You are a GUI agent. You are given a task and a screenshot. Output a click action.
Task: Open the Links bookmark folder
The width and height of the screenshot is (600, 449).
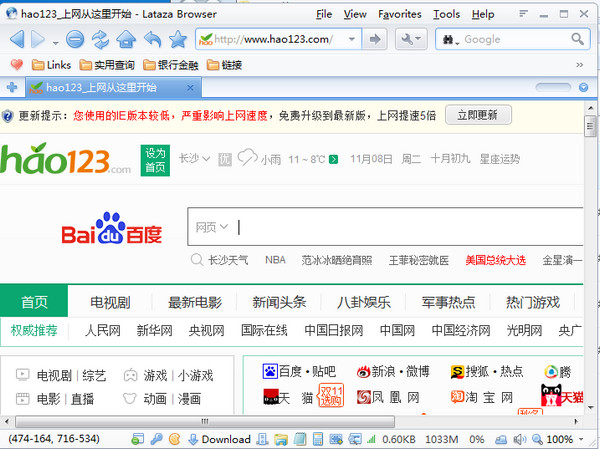52,65
